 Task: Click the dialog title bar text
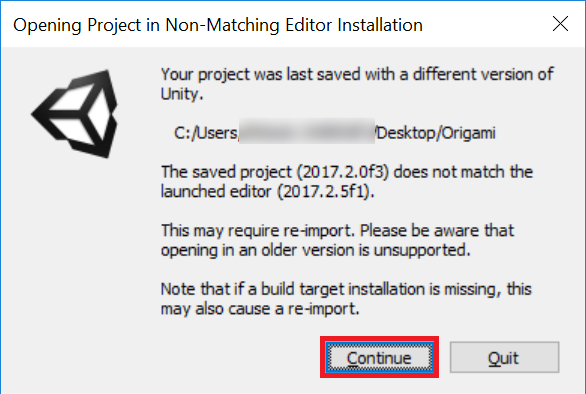218,25
